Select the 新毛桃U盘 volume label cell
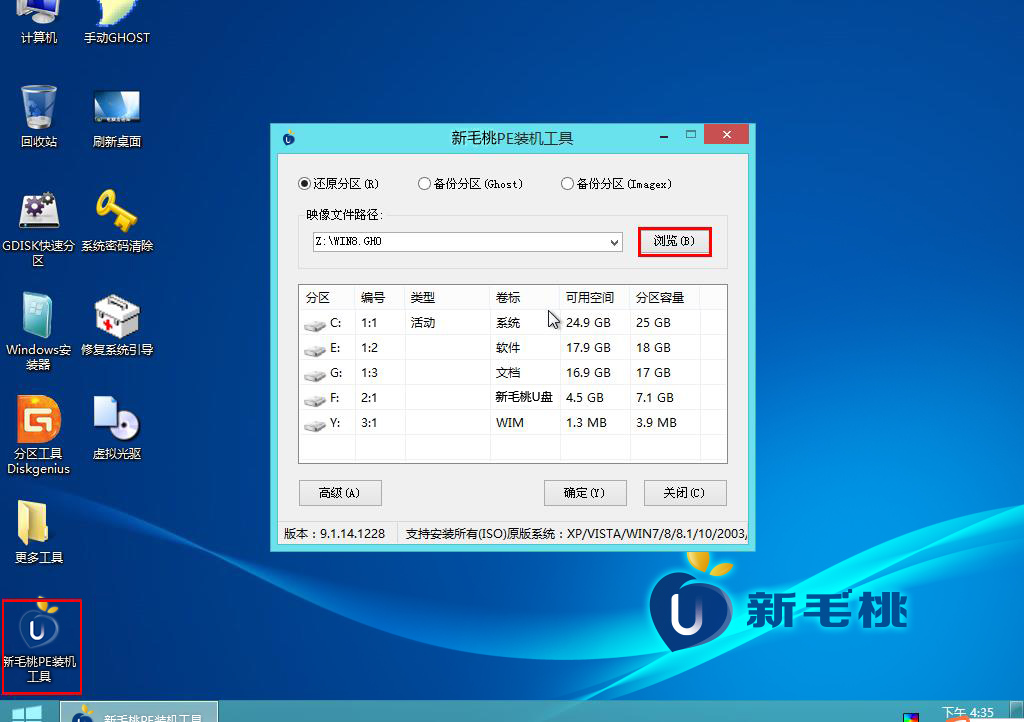The height and width of the screenshot is (722, 1024). [524, 398]
